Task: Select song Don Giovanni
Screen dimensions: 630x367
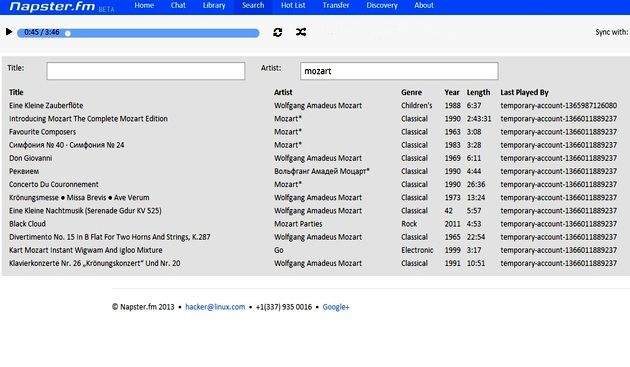Action: (x=31, y=158)
